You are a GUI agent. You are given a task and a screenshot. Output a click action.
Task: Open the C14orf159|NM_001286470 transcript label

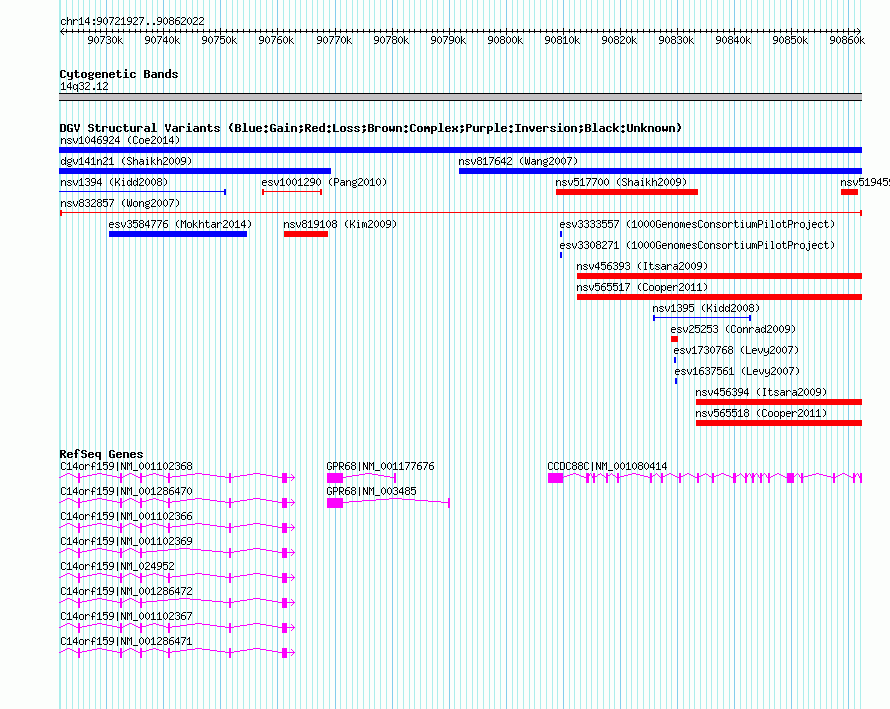coord(127,491)
